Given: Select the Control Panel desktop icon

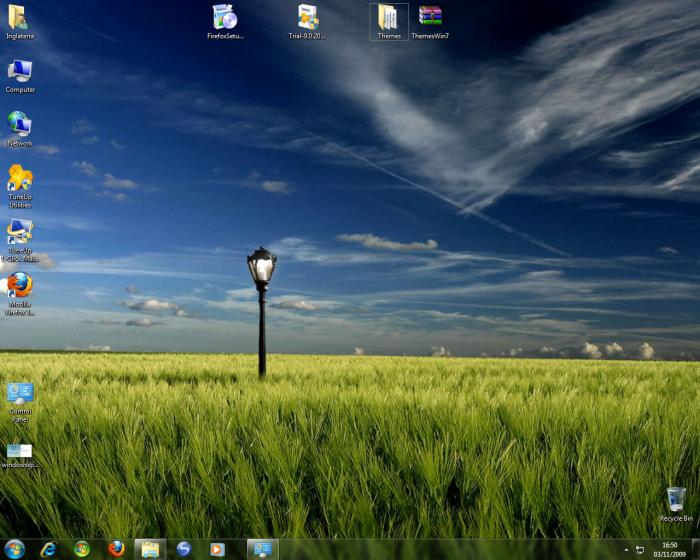Looking at the screenshot, I should pos(19,393).
